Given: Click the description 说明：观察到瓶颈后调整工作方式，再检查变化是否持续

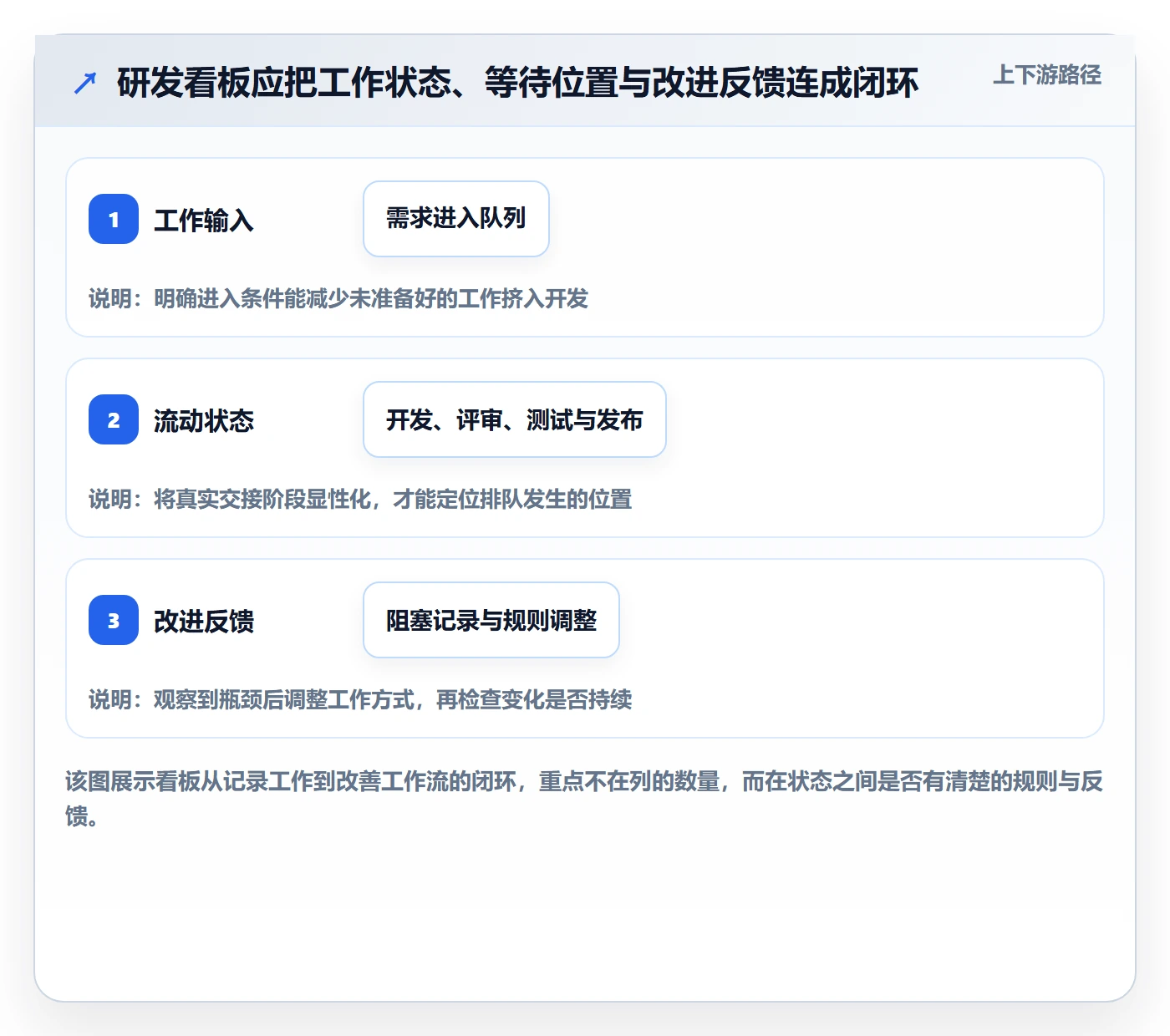Looking at the screenshot, I should click(x=360, y=699).
